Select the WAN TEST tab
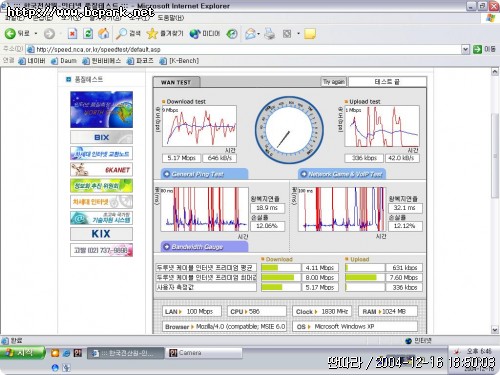500x375 pixels. 176,82
